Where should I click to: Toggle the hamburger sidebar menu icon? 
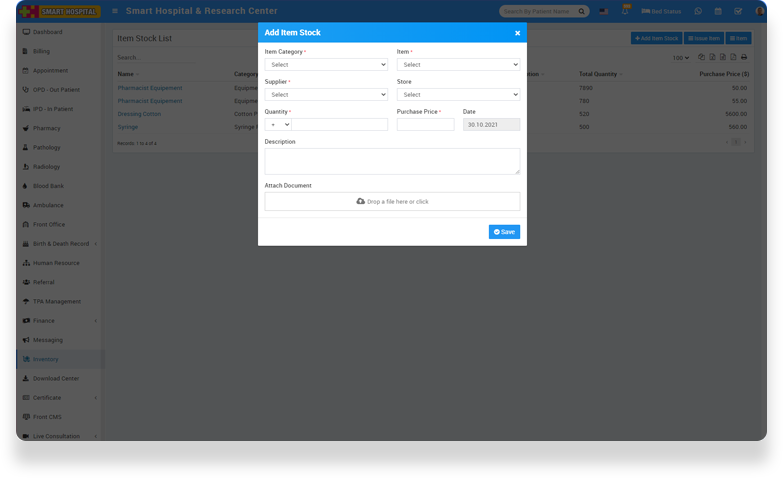(x=115, y=12)
